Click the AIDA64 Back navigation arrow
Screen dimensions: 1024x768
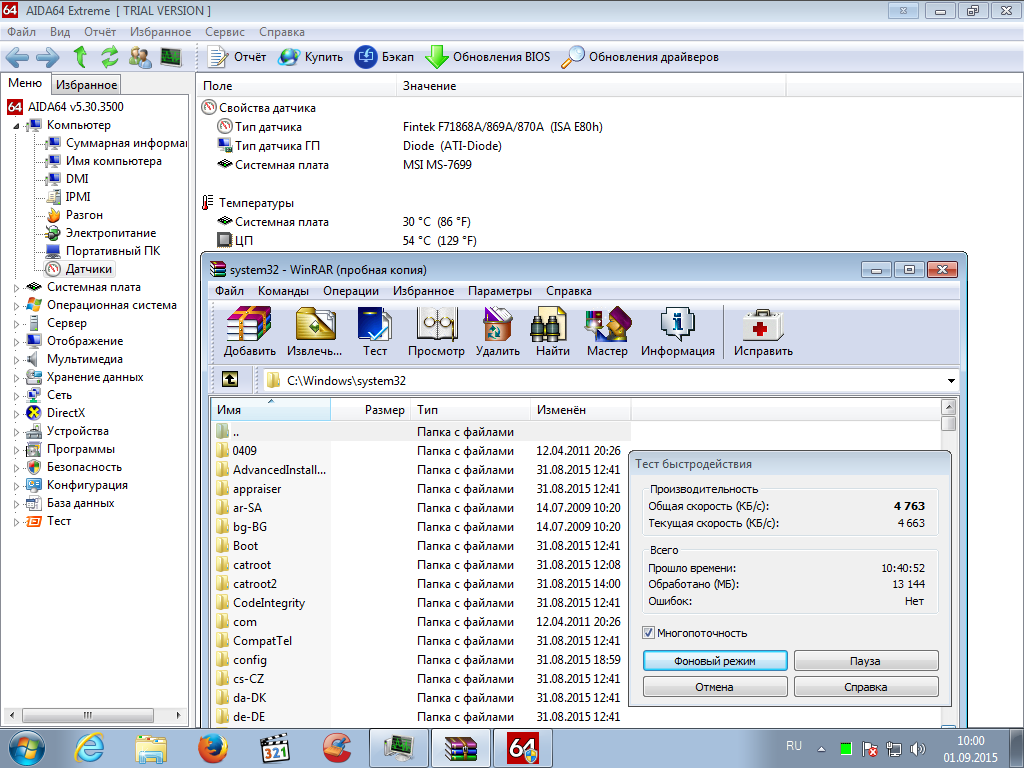coord(18,57)
